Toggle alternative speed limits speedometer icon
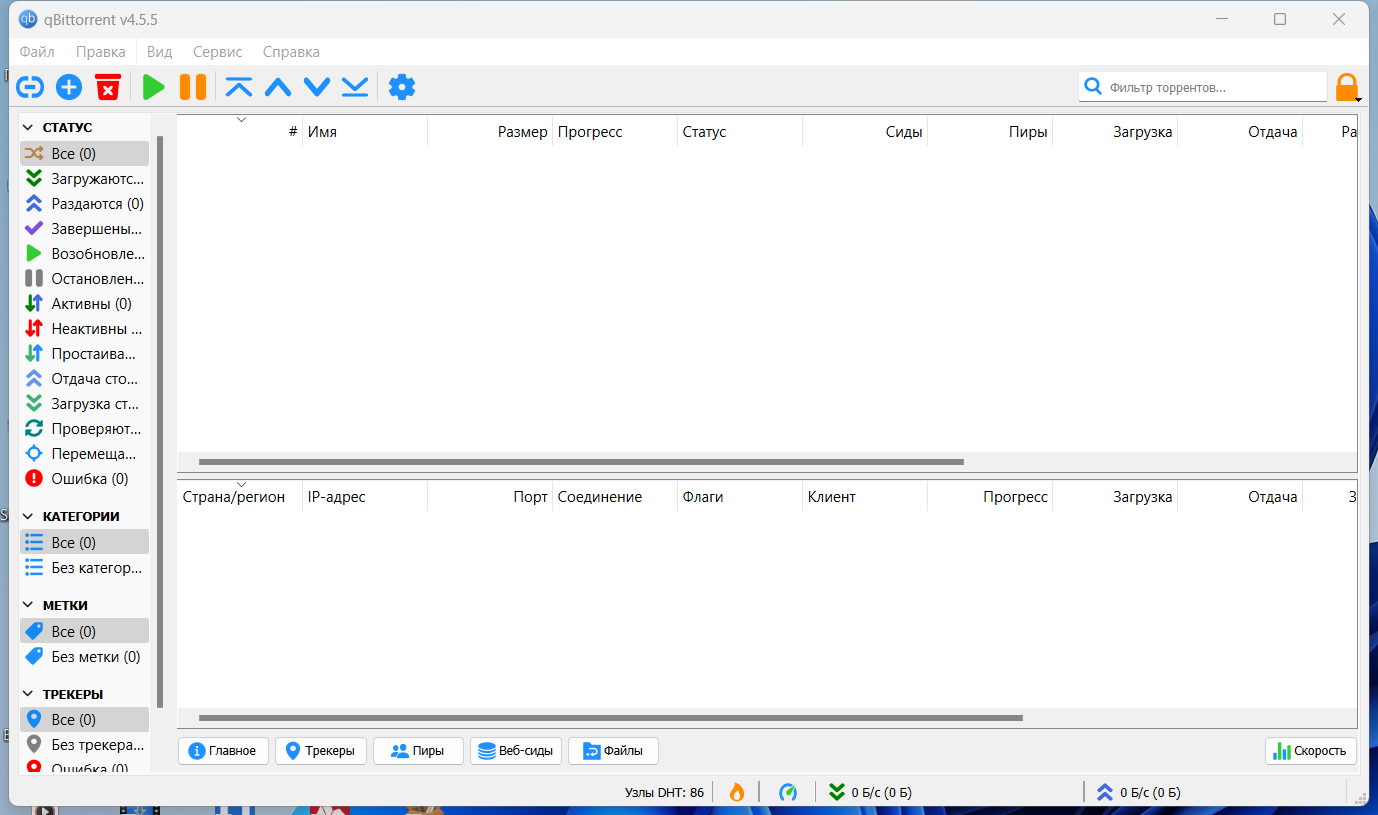The image size is (1378, 815). click(788, 792)
